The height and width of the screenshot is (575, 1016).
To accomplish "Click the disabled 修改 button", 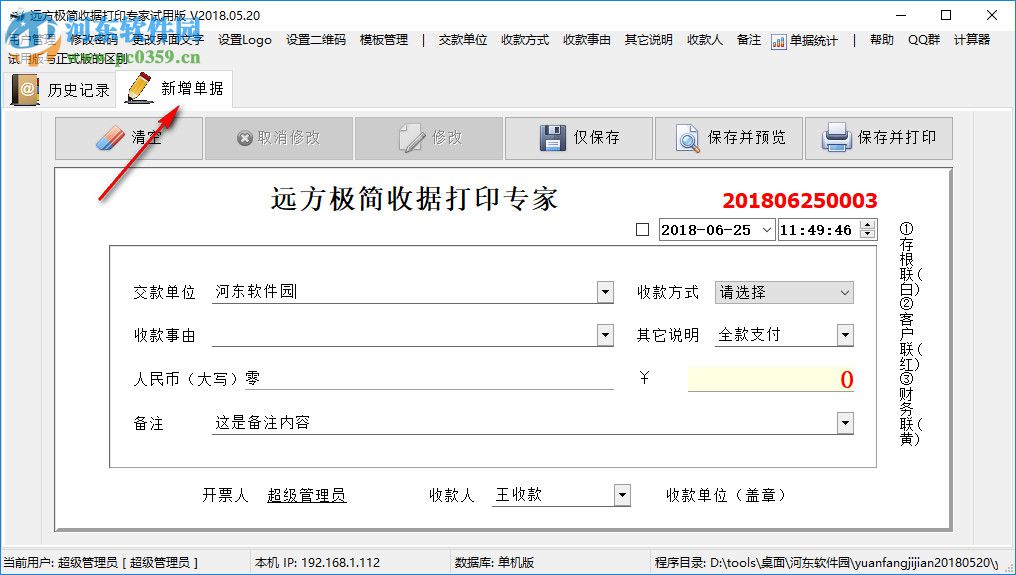I will coord(429,138).
